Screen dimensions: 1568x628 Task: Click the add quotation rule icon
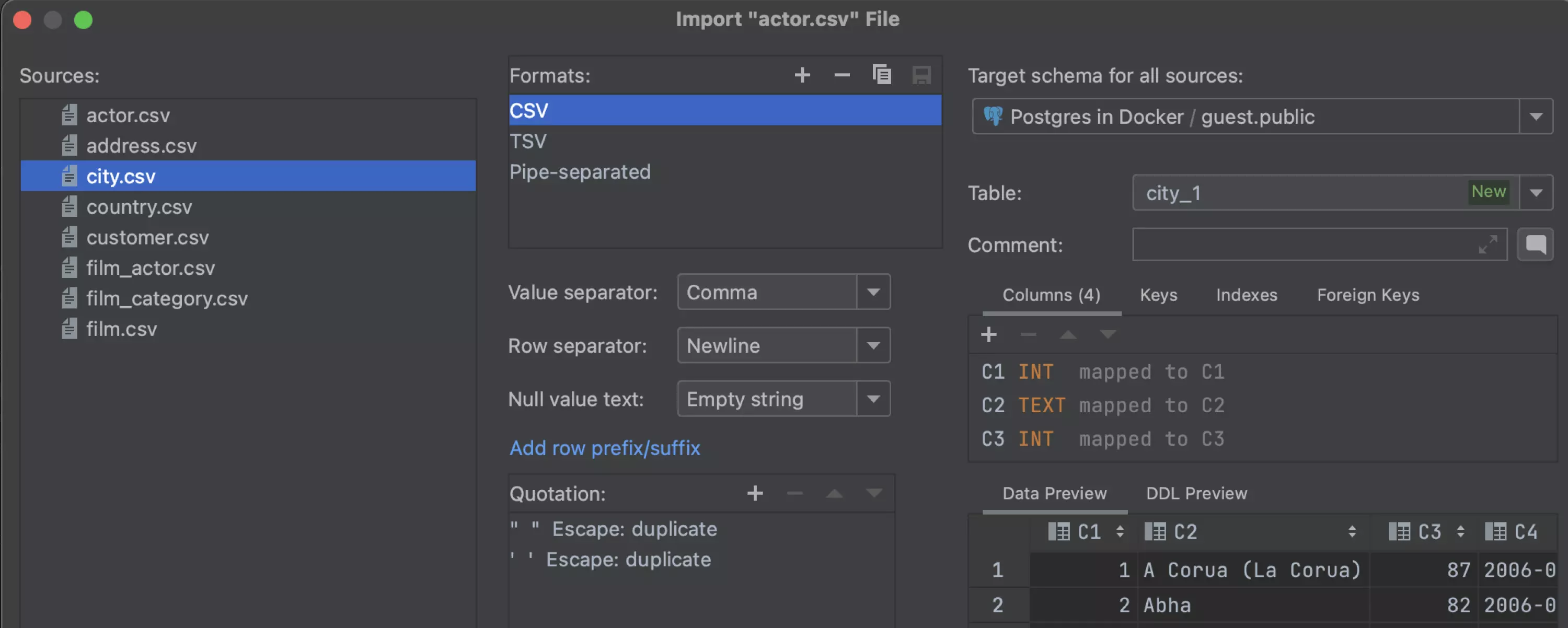[x=756, y=493]
